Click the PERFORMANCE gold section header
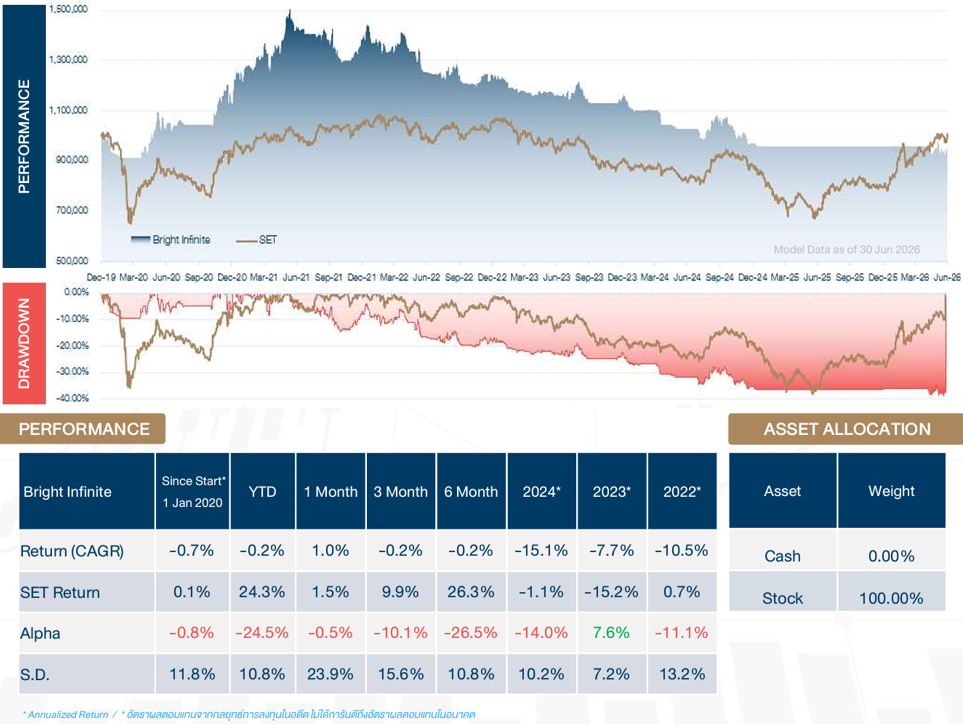 tap(83, 429)
